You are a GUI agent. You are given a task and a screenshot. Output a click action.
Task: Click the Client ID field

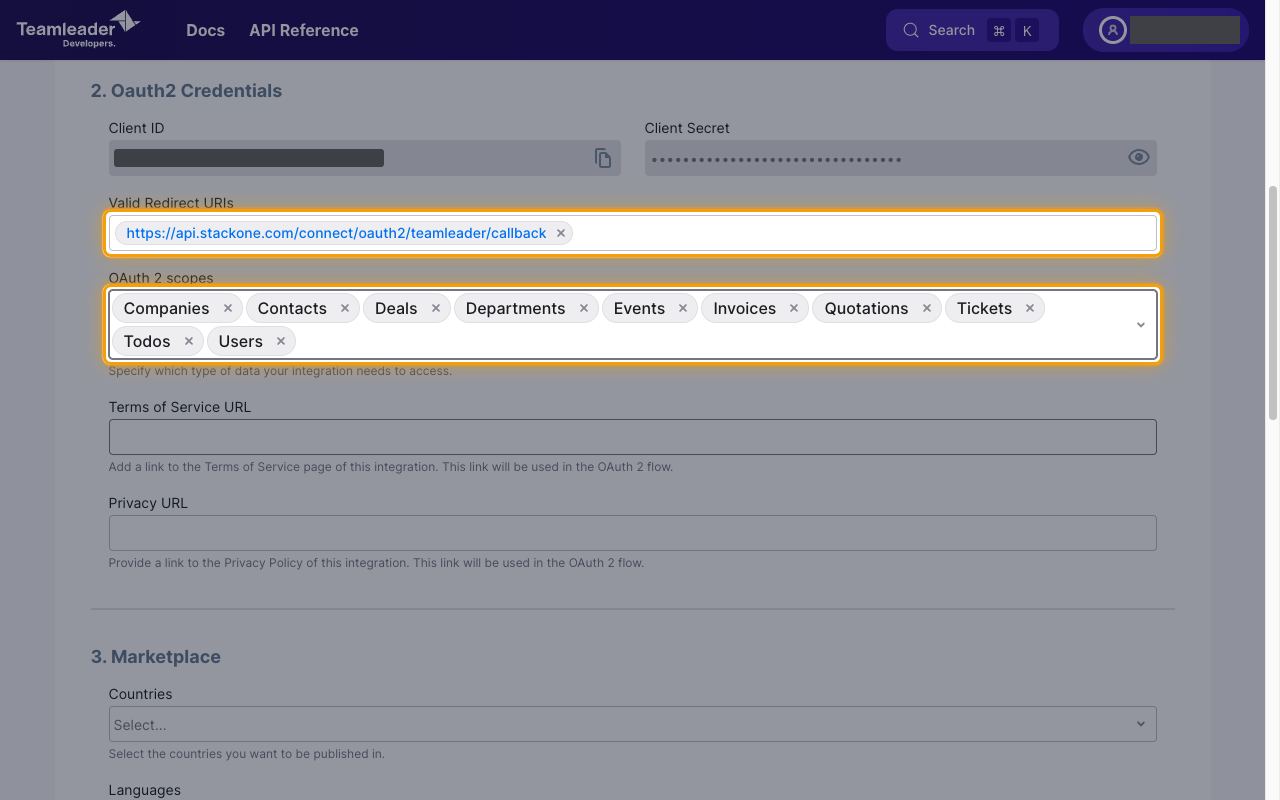click(364, 158)
